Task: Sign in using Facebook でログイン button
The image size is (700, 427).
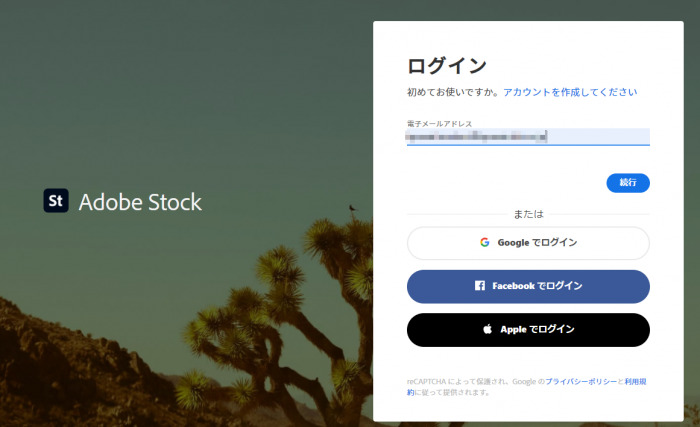Action: pyautogui.click(x=528, y=286)
